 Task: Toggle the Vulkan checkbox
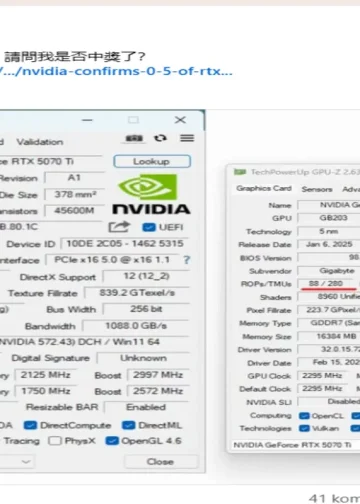tap(304, 428)
